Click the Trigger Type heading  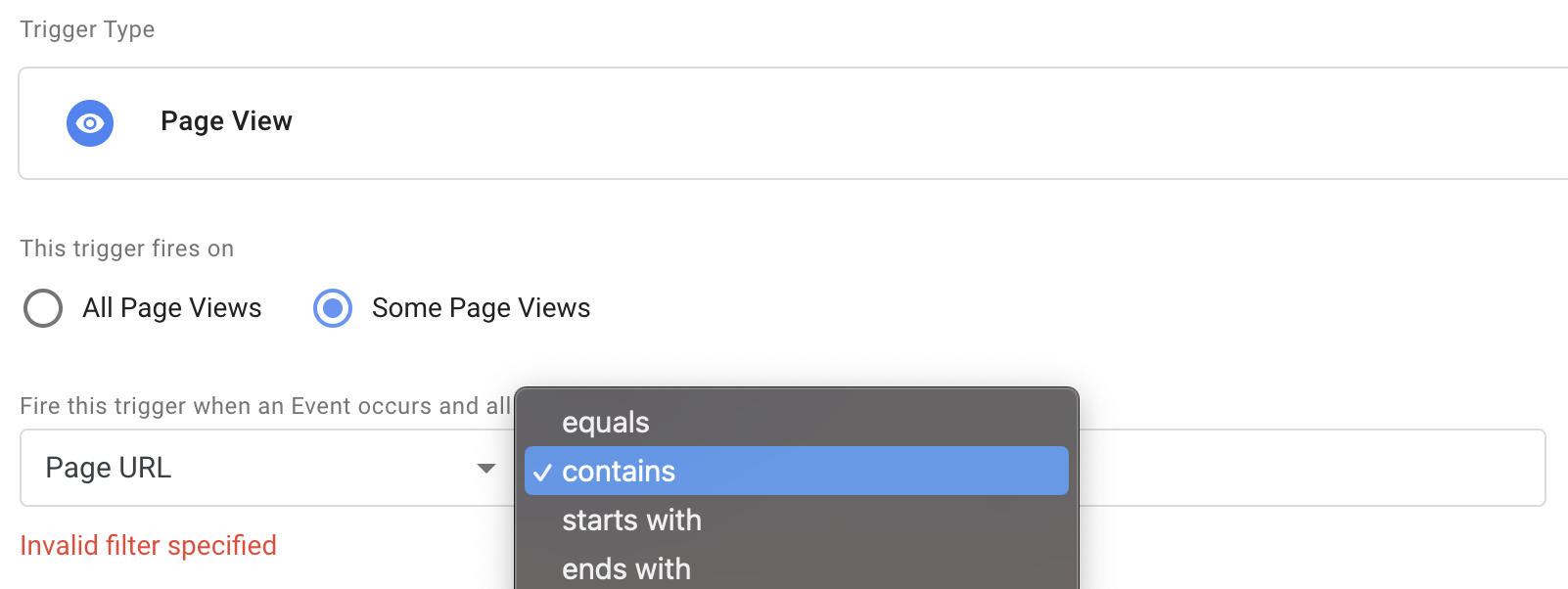tap(87, 29)
